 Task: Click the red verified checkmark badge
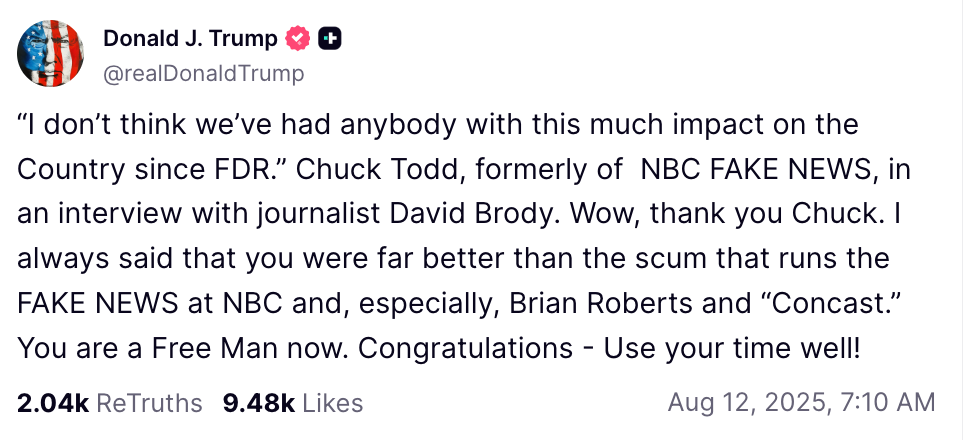(298, 39)
